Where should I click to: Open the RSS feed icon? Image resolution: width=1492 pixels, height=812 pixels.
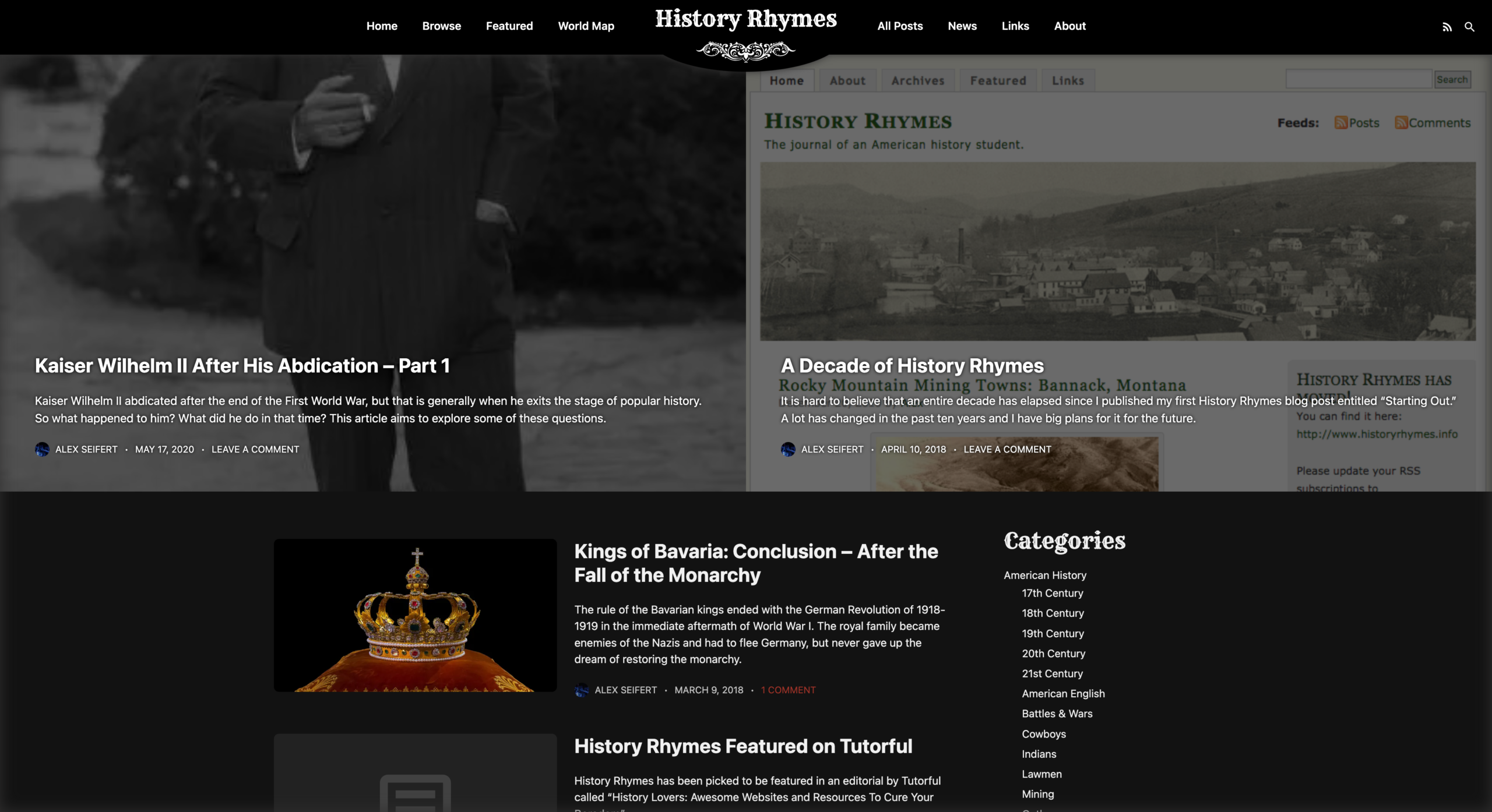coord(1447,27)
